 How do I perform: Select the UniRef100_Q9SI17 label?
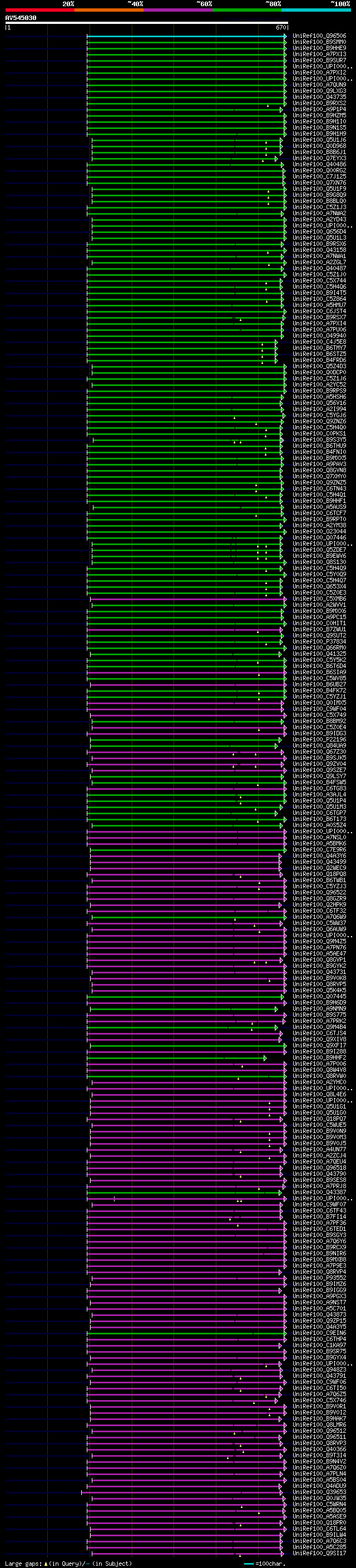(319, 1553)
